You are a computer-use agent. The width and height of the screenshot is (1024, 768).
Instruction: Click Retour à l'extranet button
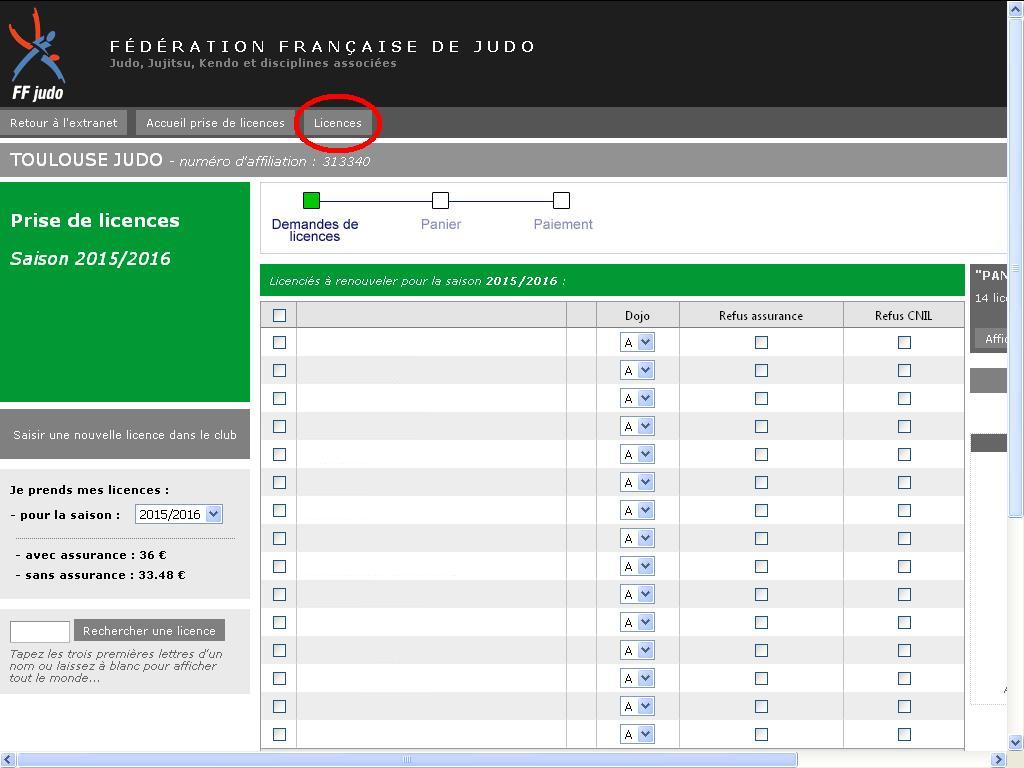pos(64,123)
